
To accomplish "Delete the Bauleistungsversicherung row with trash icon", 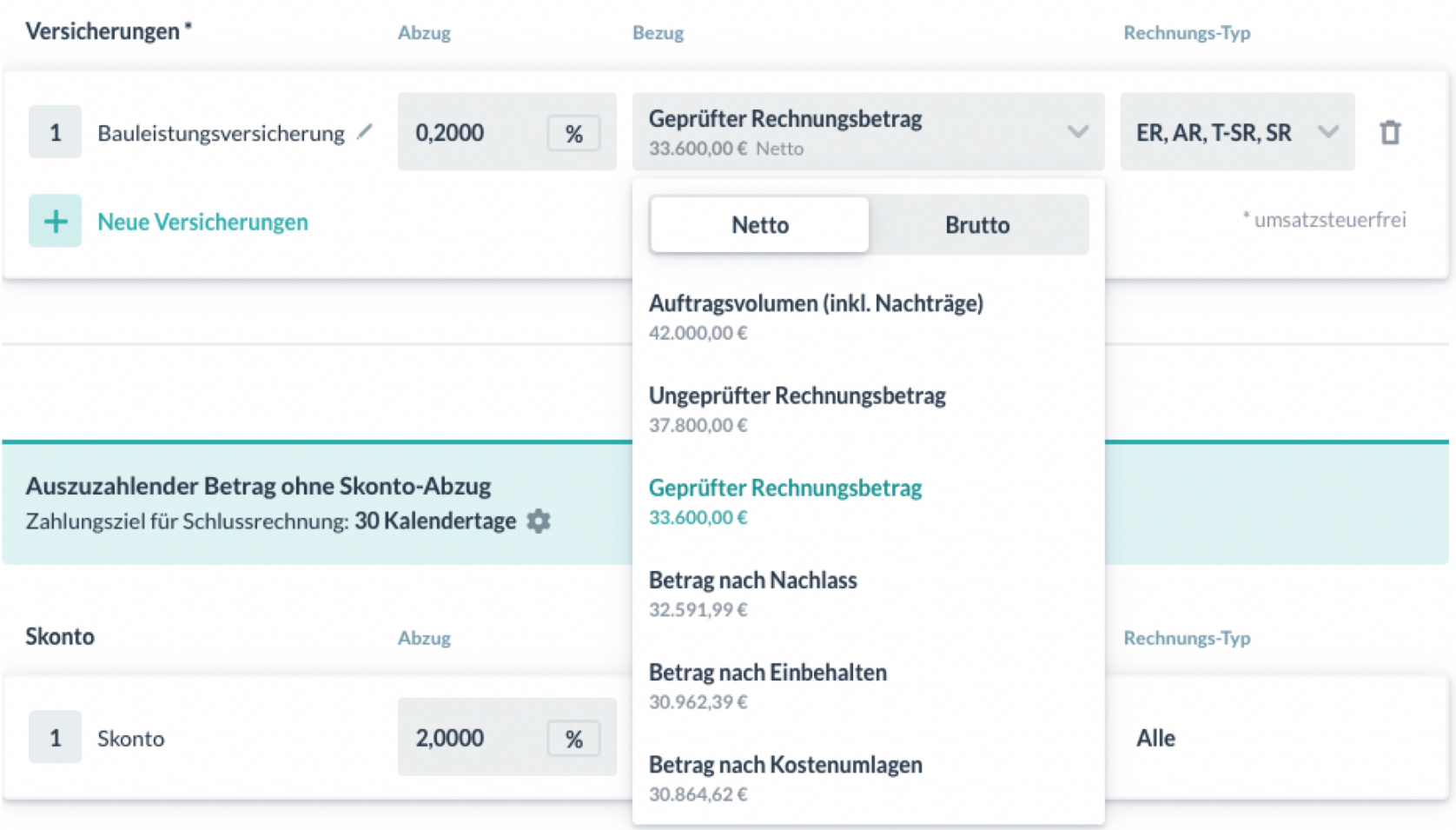I will (1390, 132).
